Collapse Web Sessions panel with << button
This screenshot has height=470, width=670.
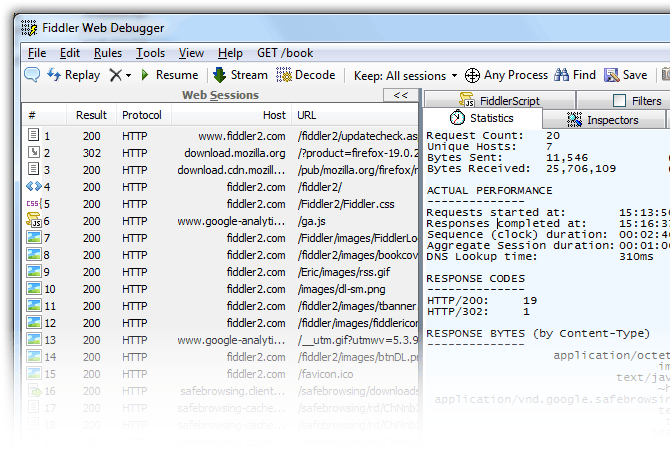(x=400, y=95)
